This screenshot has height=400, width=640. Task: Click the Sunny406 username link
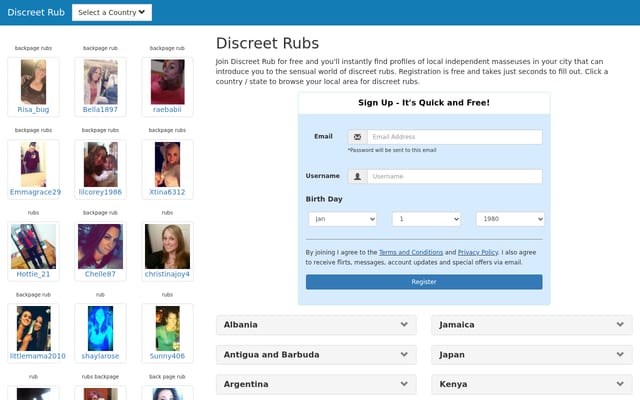(167, 356)
